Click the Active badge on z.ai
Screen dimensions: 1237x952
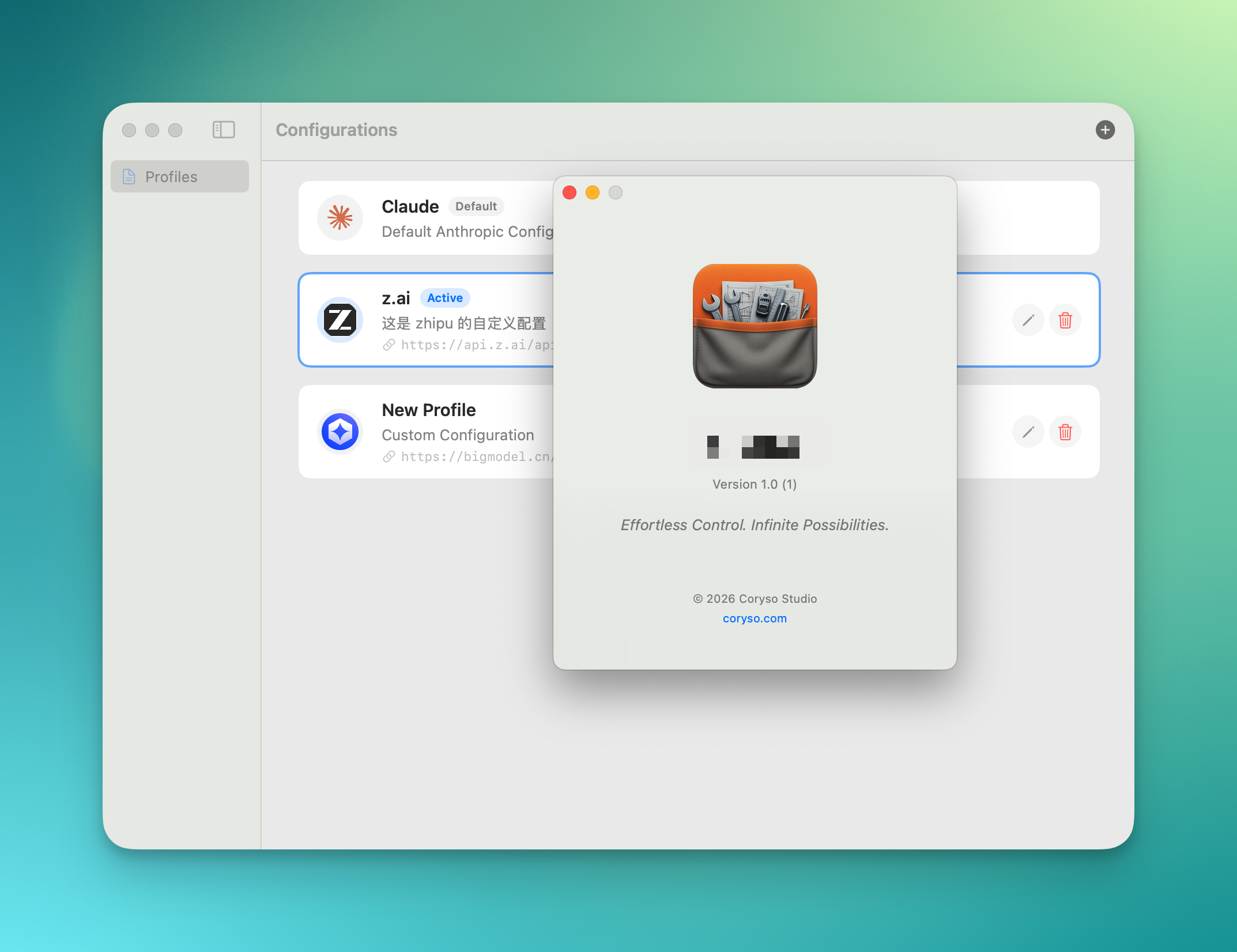click(x=444, y=298)
